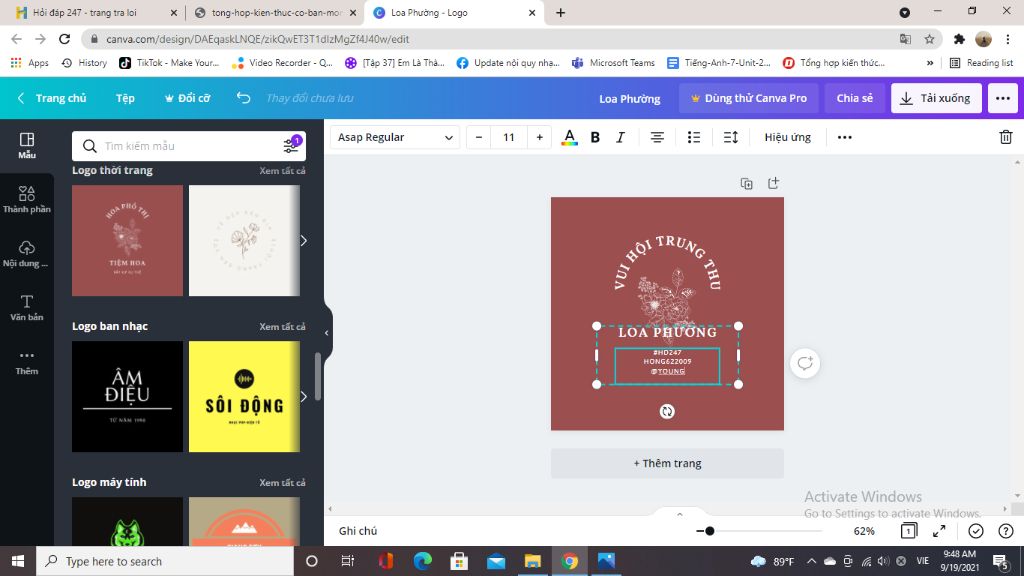Switch to tong-hop-kien-thuc browser tab

coord(276,12)
